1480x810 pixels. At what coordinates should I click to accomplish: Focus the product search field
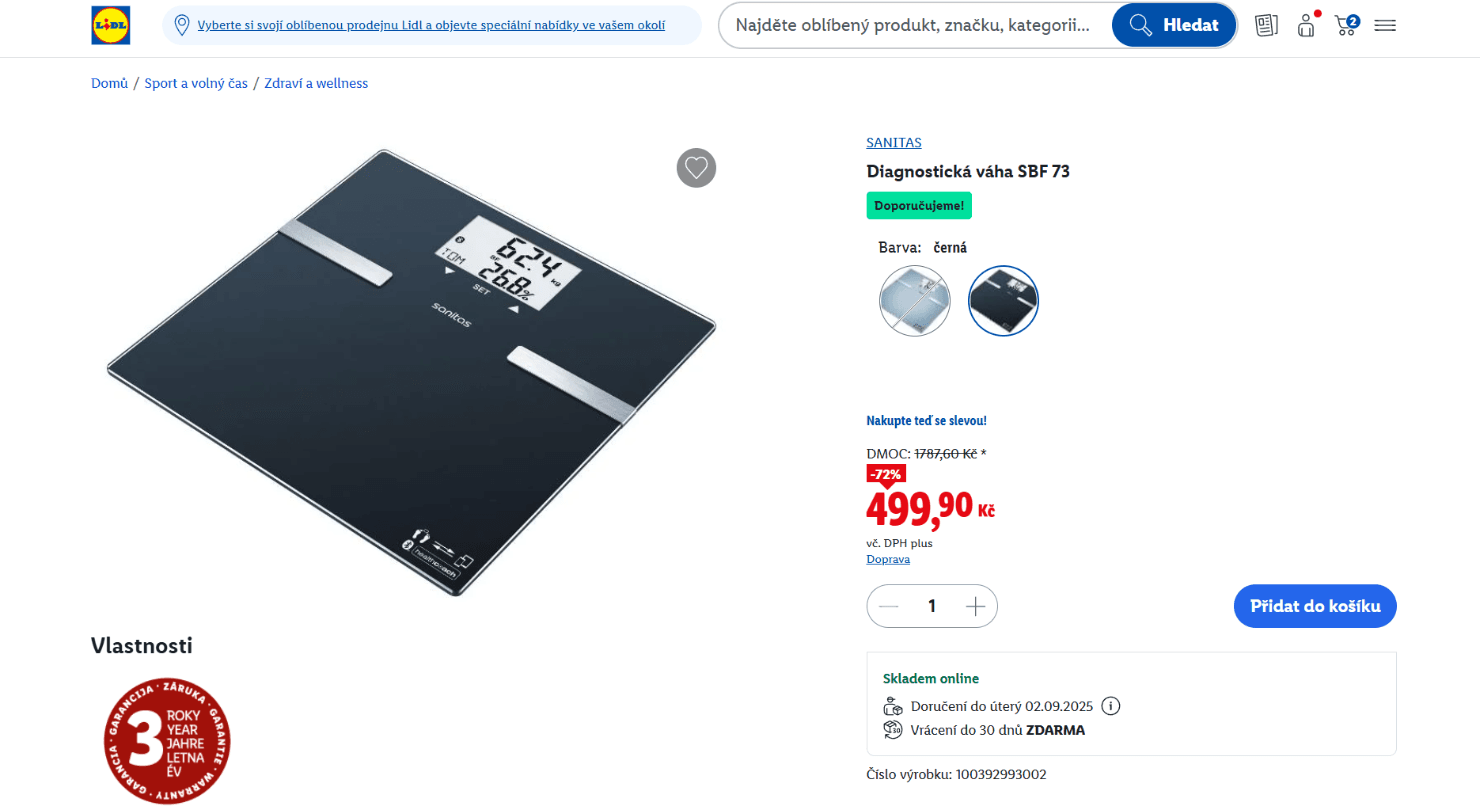tap(914, 25)
